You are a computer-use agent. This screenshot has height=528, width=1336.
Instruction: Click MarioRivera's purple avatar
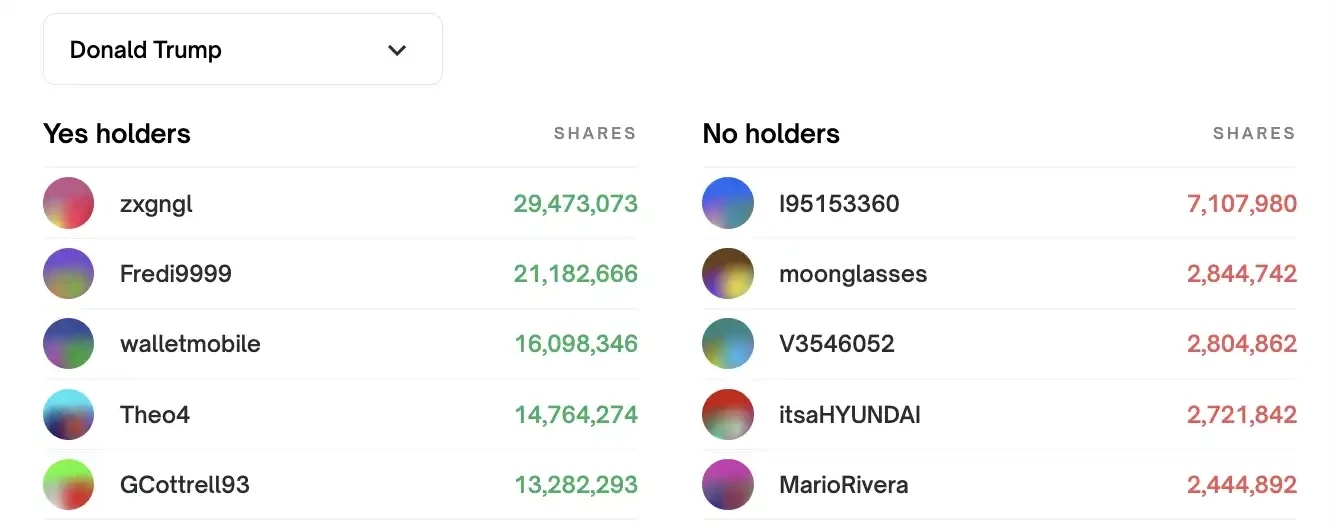pyautogui.click(x=728, y=485)
